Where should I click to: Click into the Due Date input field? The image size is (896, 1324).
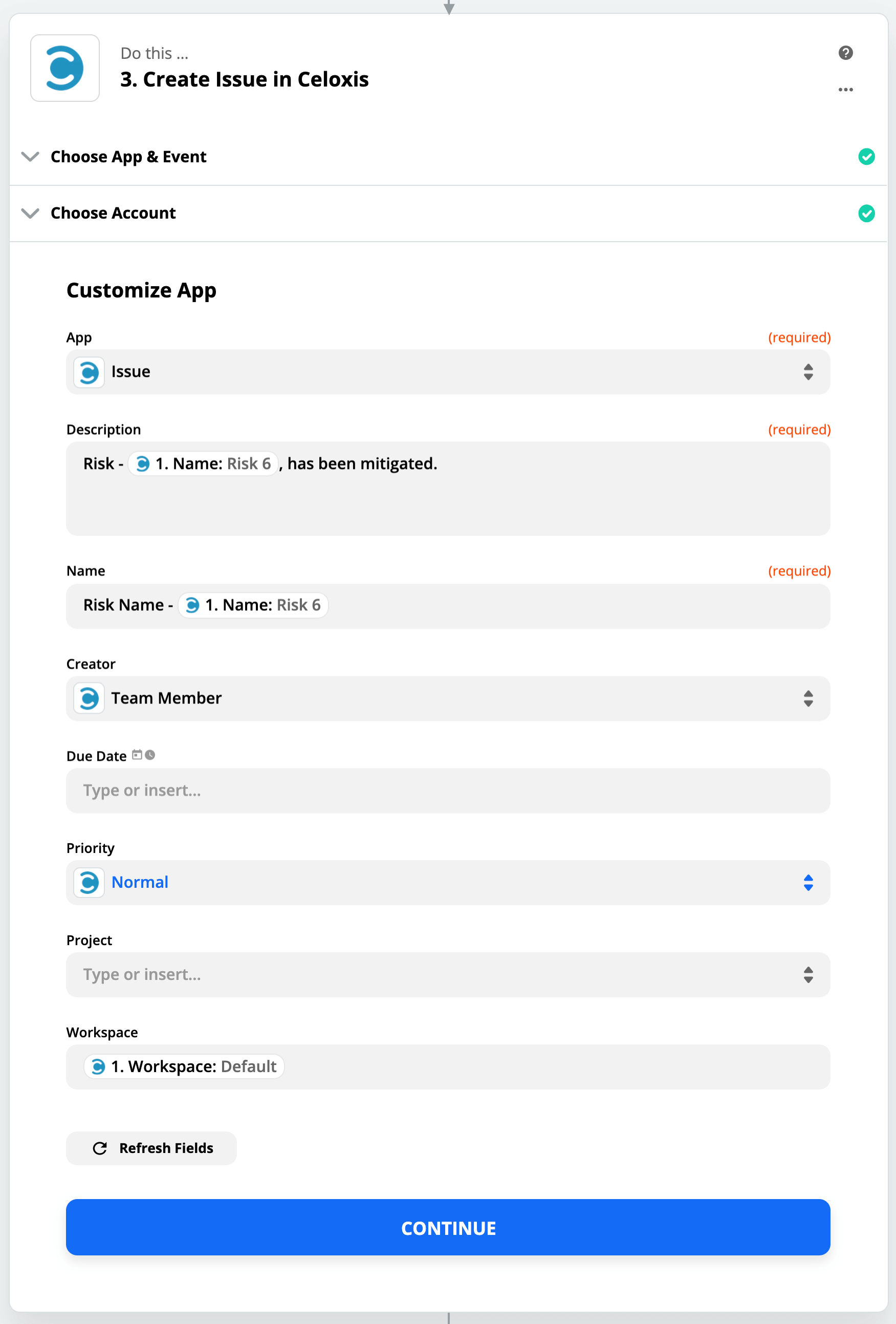click(448, 791)
